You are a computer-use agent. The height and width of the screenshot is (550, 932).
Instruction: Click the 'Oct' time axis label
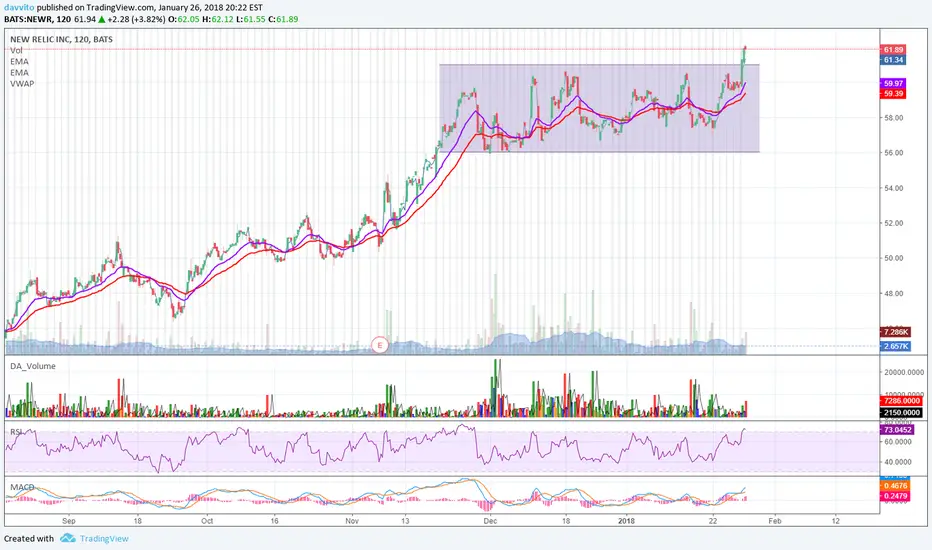pos(207,521)
